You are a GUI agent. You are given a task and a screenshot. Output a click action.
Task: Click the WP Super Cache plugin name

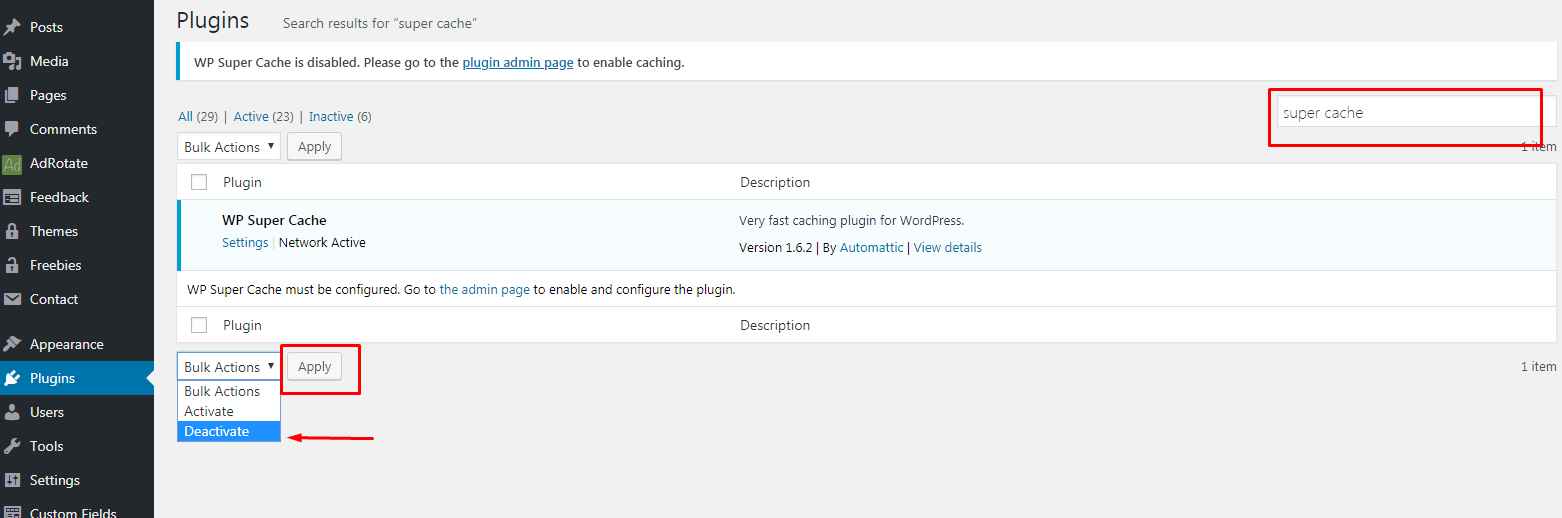click(274, 220)
